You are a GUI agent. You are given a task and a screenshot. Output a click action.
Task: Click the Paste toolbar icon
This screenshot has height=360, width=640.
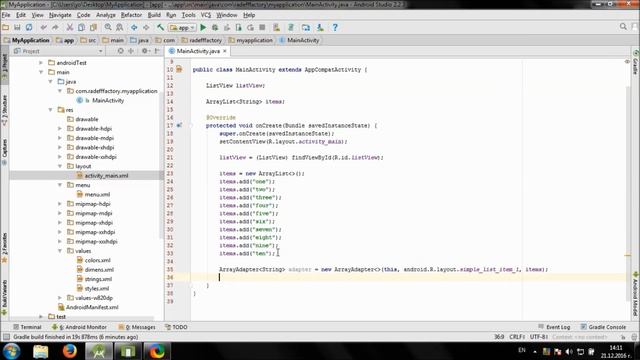tap(93, 27)
